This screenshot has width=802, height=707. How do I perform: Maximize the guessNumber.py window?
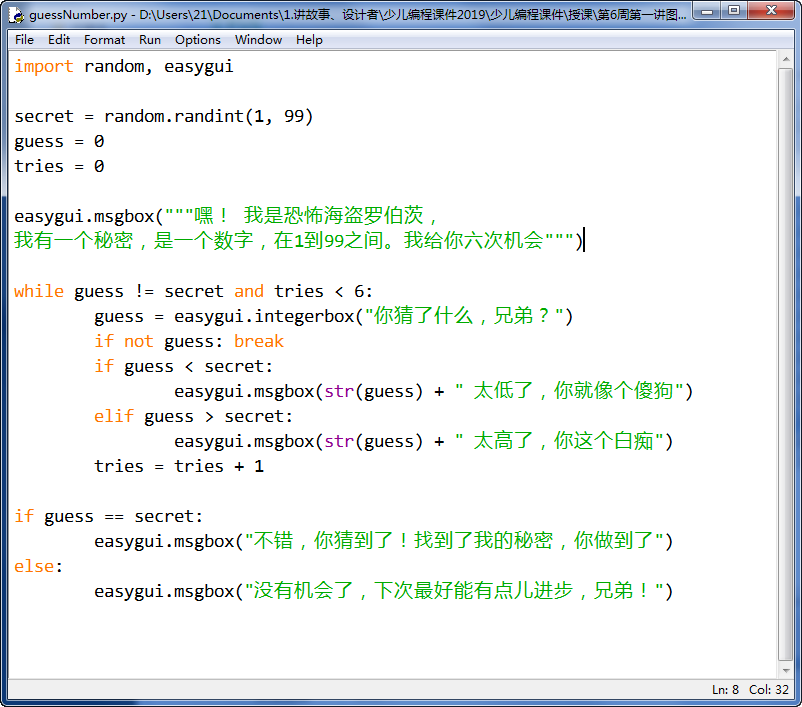(734, 11)
